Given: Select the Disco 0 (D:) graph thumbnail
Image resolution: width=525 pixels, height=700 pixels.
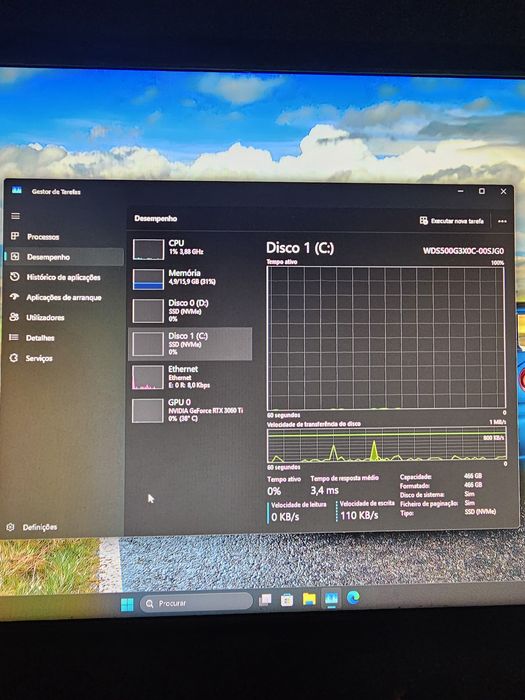Looking at the screenshot, I should [x=148, y=311].
